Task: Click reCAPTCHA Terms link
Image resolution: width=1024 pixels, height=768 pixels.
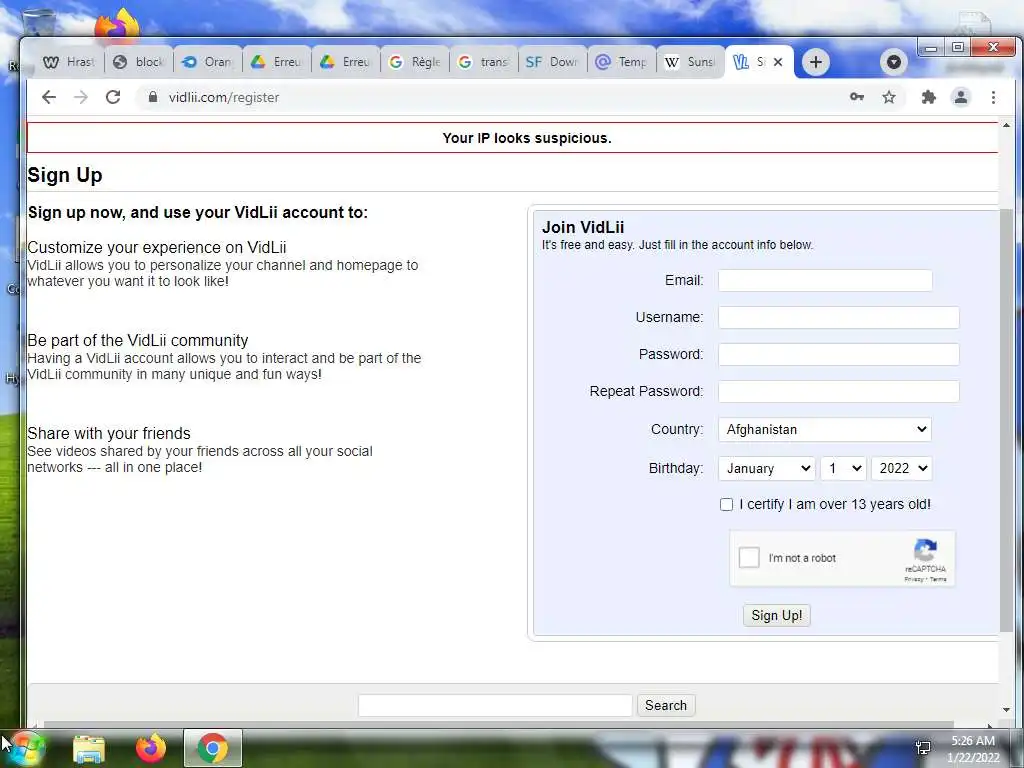Action: 938,579
